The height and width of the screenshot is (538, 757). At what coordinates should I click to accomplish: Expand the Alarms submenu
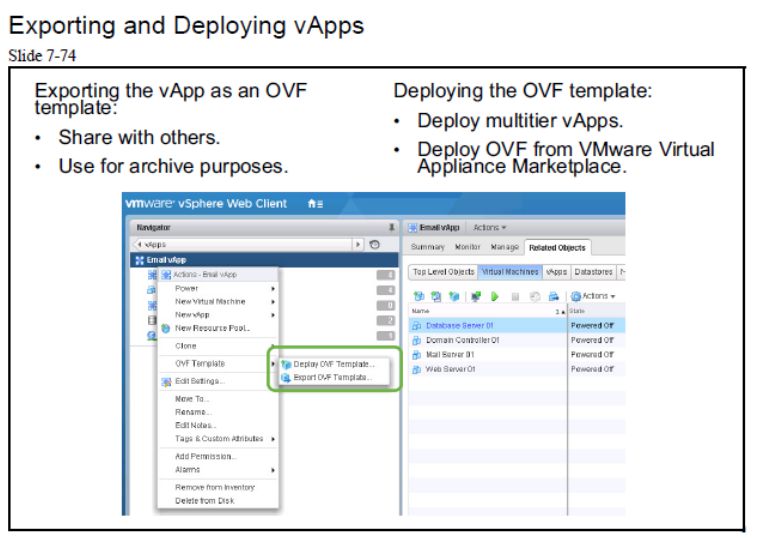click(x=219, y=469)
